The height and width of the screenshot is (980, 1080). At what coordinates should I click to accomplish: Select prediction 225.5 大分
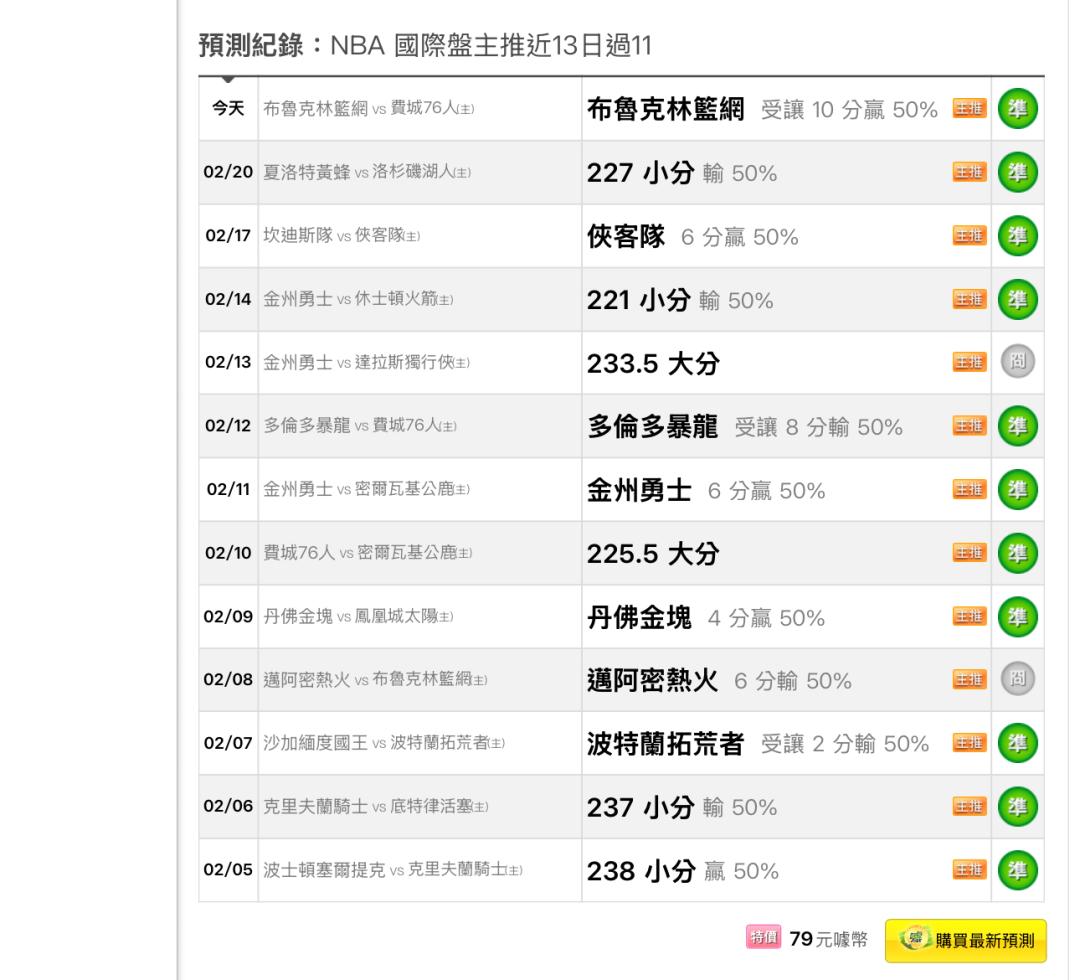(x=653, y=554)
